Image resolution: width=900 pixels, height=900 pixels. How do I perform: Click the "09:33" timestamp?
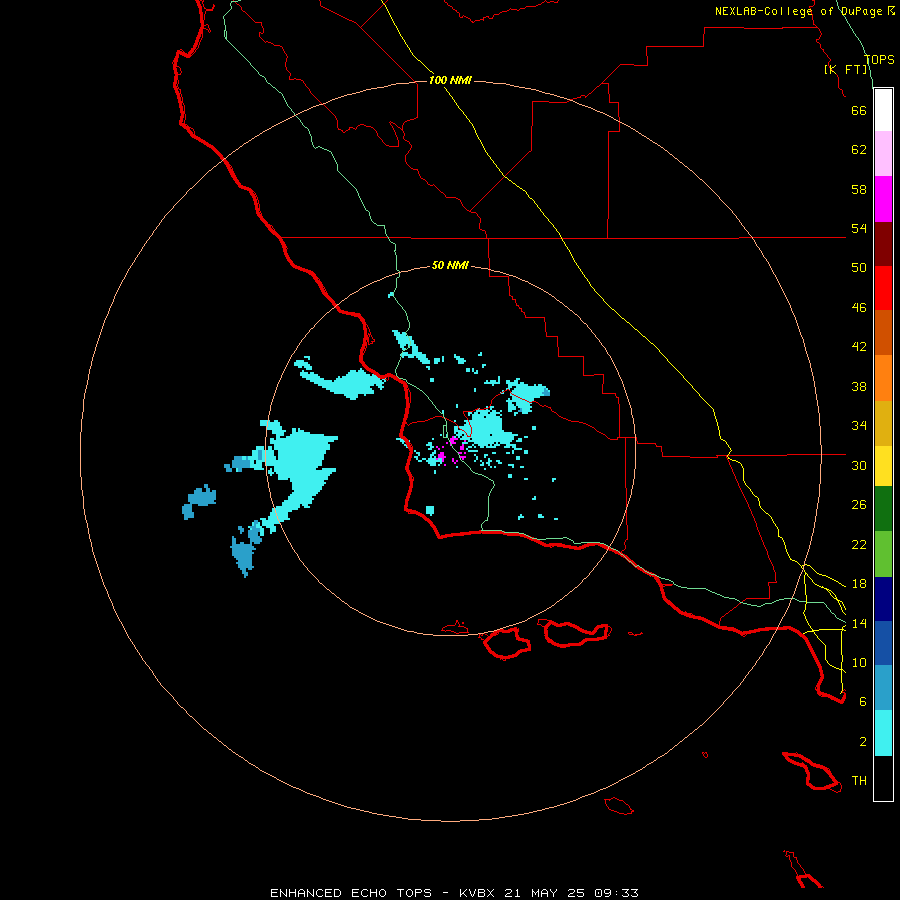coord(618,893)
